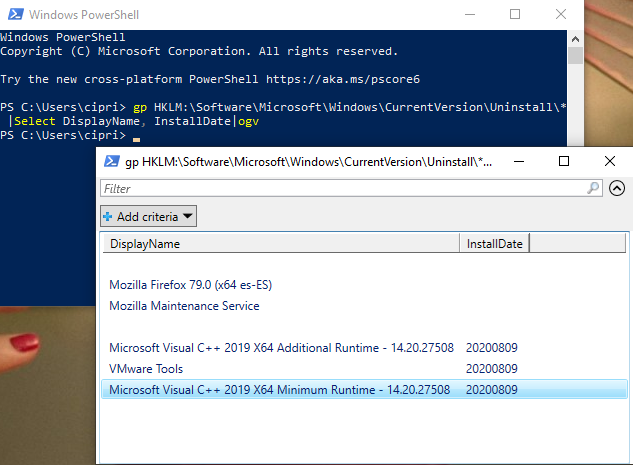The width and height of the screenshot is (633, 465).
Task: Close the grid view window
Action: (x=610, y=161)
